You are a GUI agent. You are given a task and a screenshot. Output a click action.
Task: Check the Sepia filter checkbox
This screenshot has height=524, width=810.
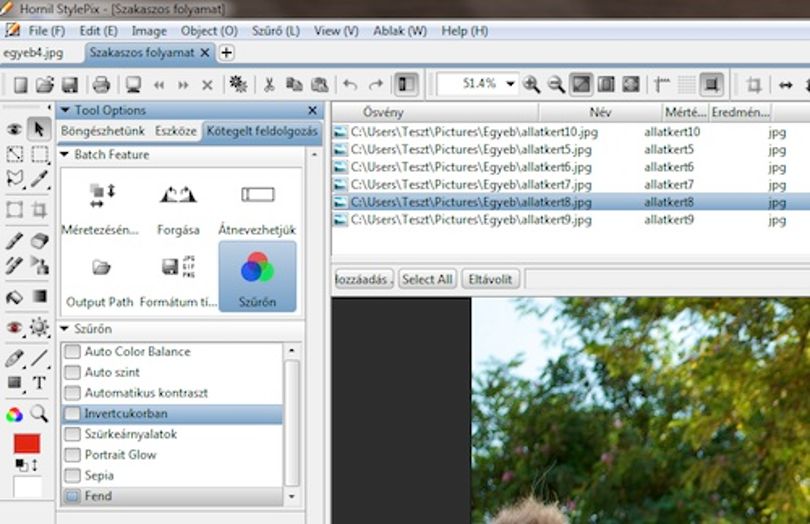(x=72, y=475)
